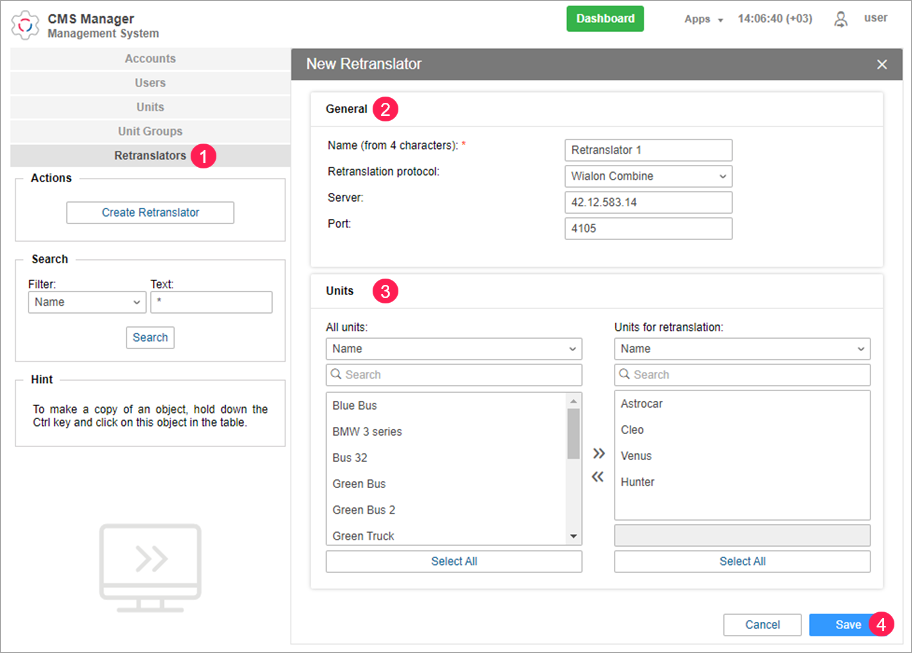Screen dimensions: 912x653
Task: Click the green Dashboard button
Action: click(605, 19)
